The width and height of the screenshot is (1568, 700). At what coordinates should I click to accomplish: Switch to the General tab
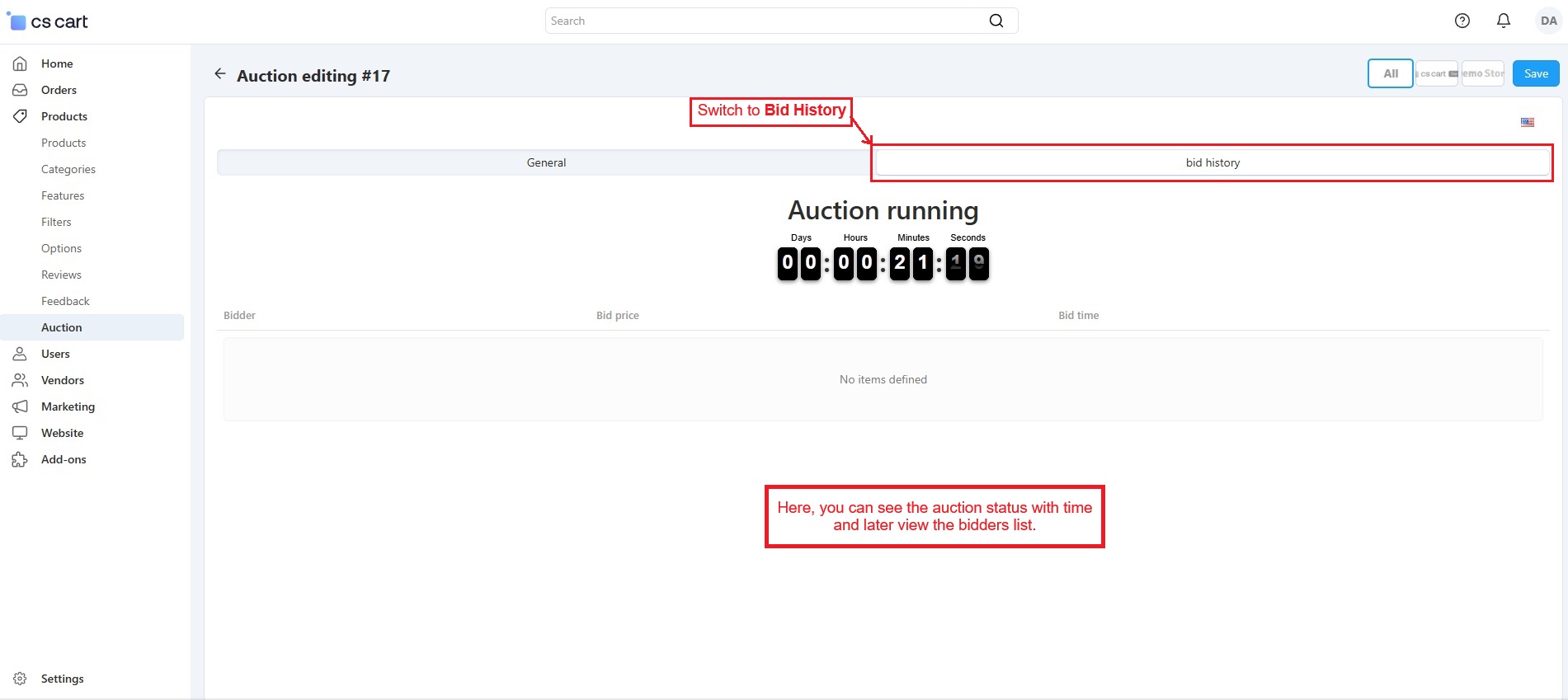tap(546, 162)
